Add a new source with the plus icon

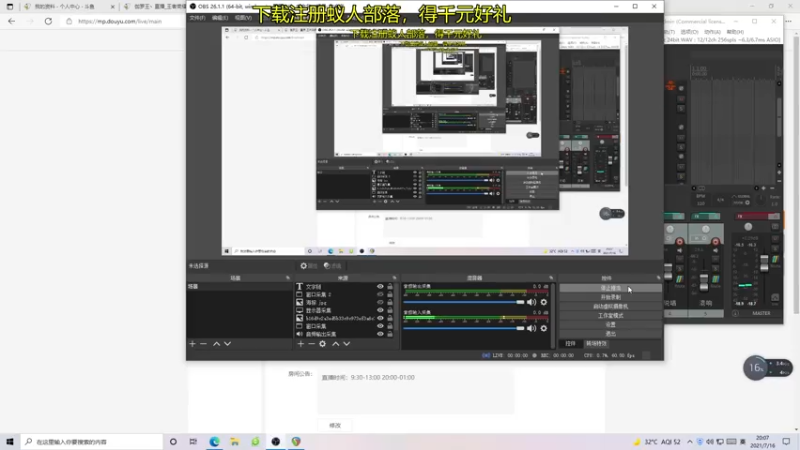click(x=301, y=344)
